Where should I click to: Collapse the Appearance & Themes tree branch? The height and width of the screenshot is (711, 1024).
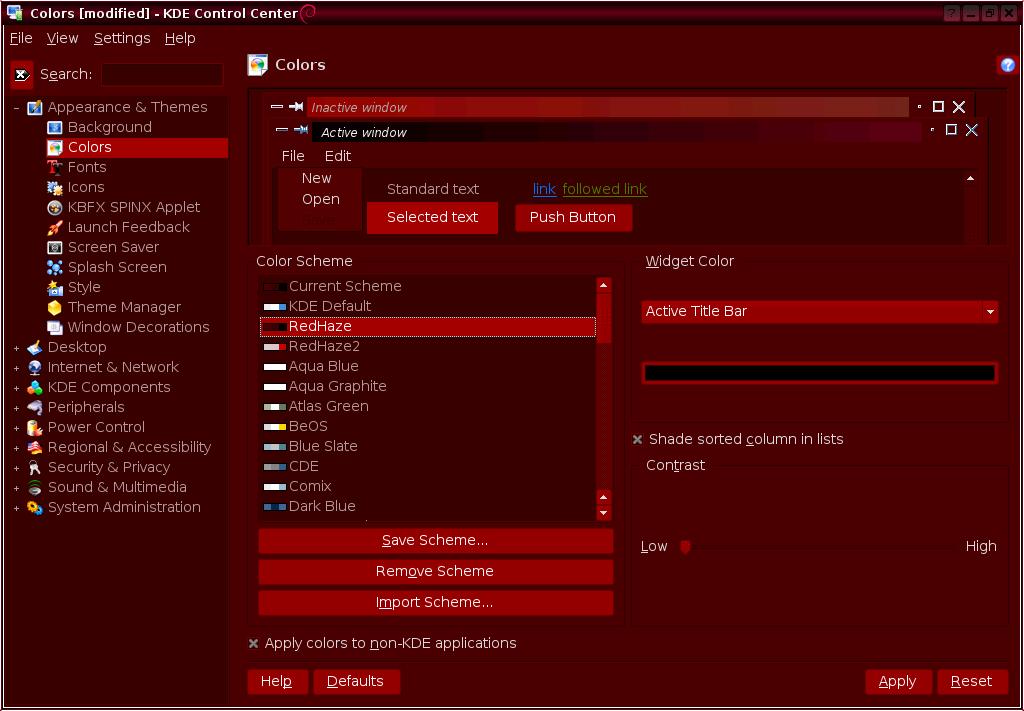[16, 108]
